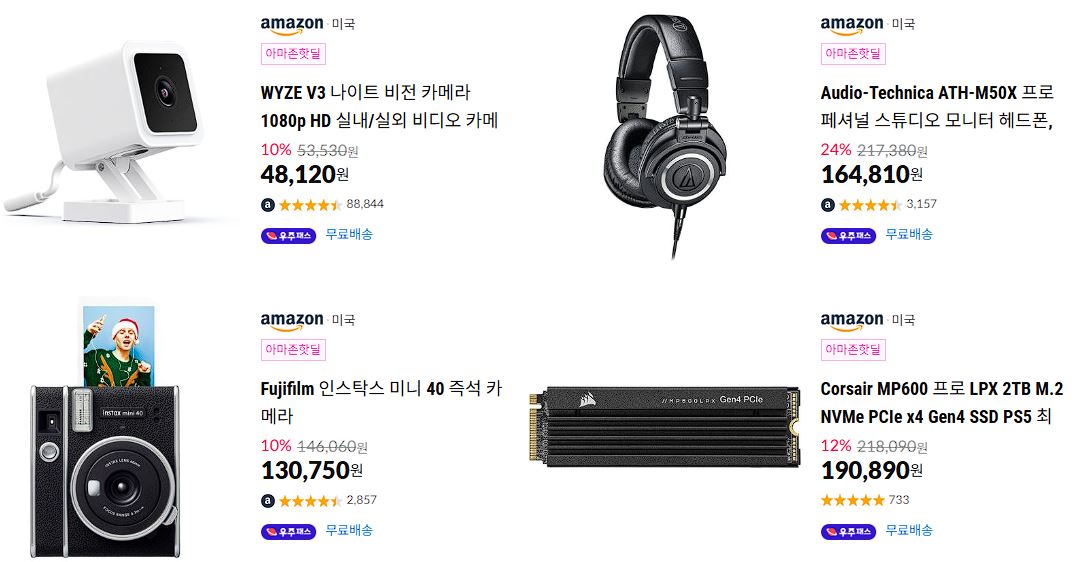This screenshot has width=1078, height=562.
Task: Open the Audio-Technica ATH-M50X product title
Action: (x=937, y=107)
